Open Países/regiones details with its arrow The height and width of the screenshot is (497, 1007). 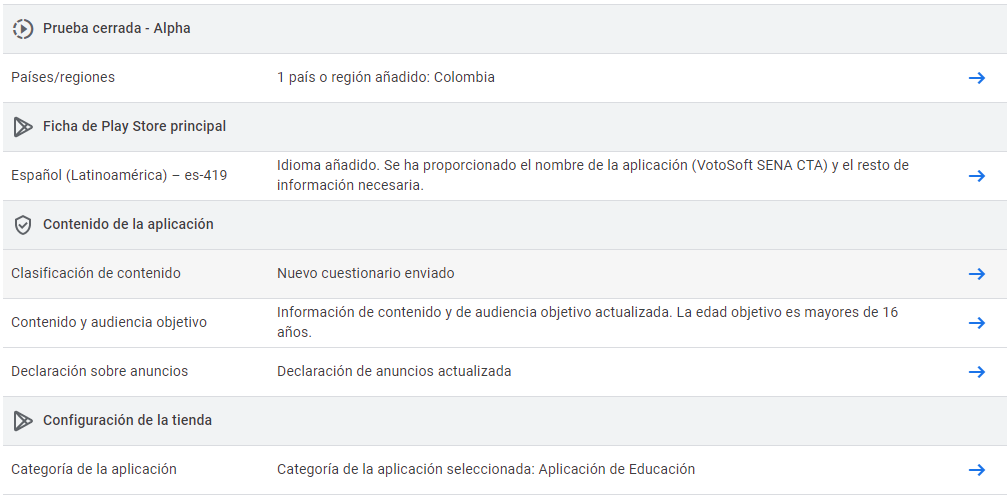point(976,78)
